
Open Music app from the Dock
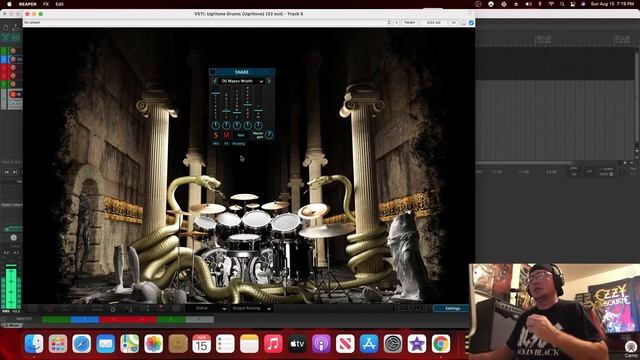[273, 344]
